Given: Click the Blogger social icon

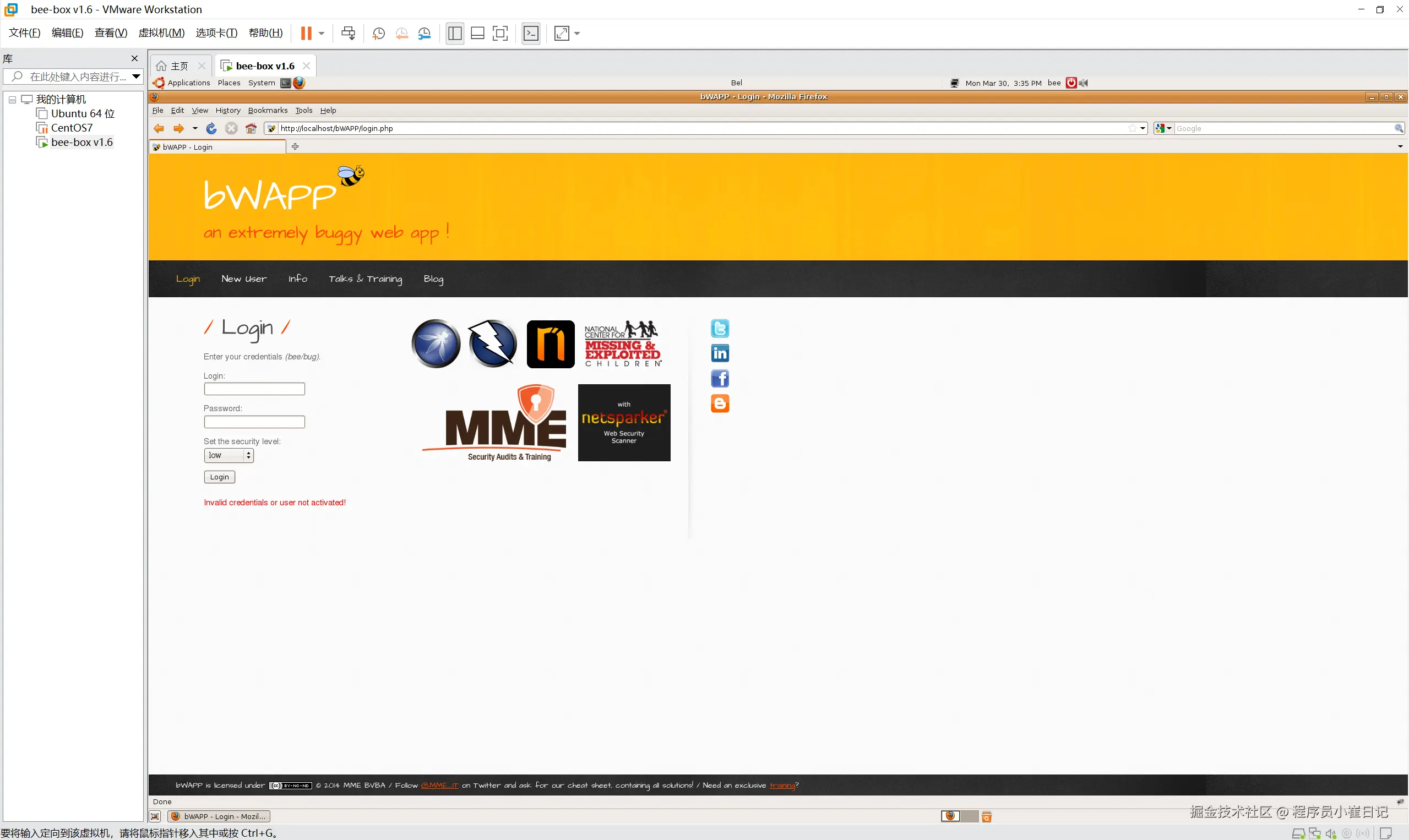Looking at the screenshot, I should (720, 403).
